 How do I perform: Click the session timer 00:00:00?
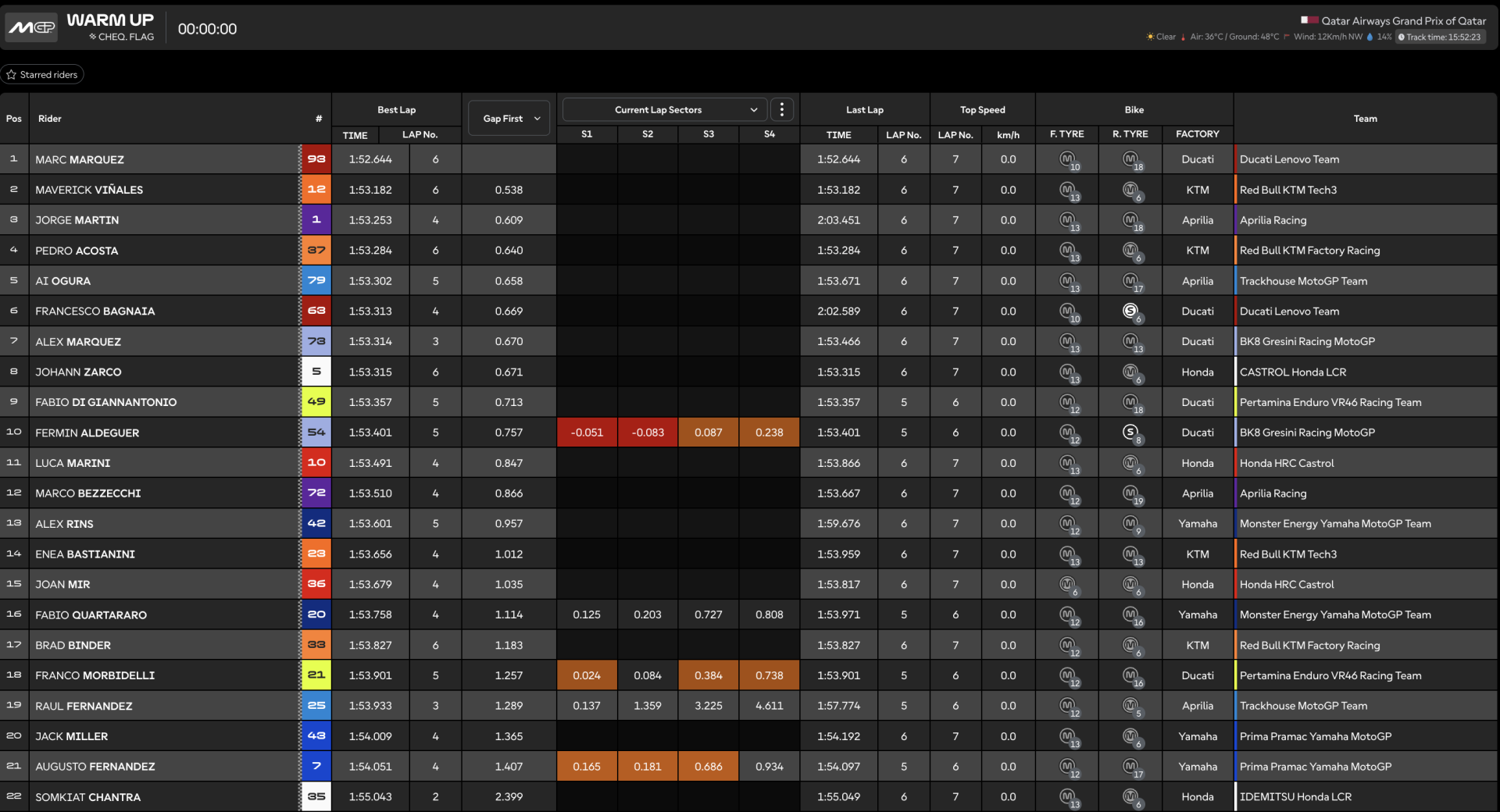coord(207,29)
